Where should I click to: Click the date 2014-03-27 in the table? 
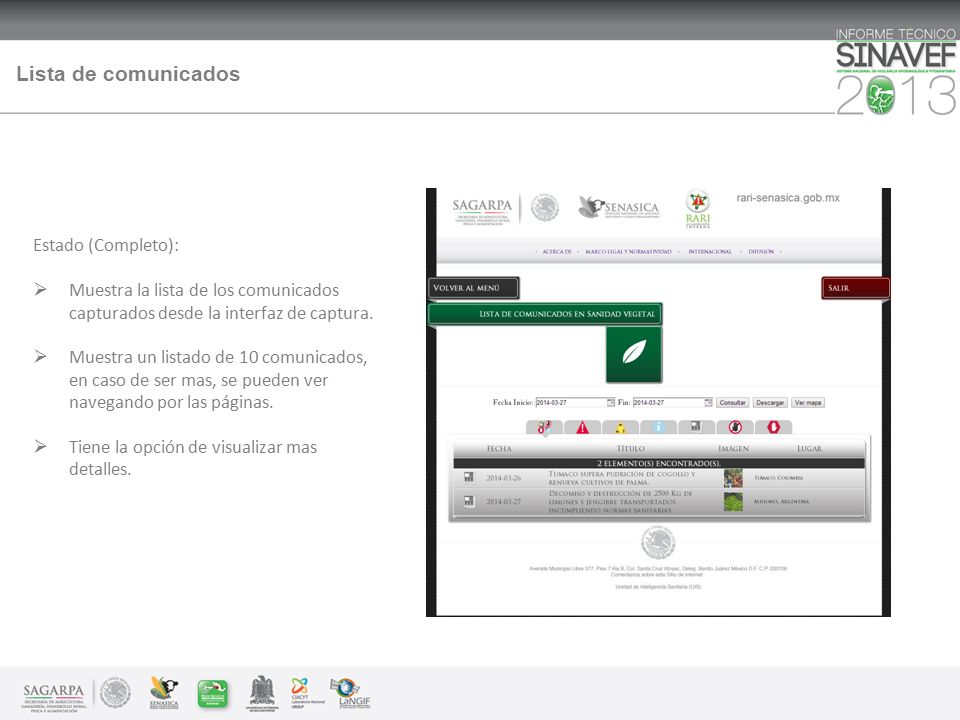click(503, 502)
